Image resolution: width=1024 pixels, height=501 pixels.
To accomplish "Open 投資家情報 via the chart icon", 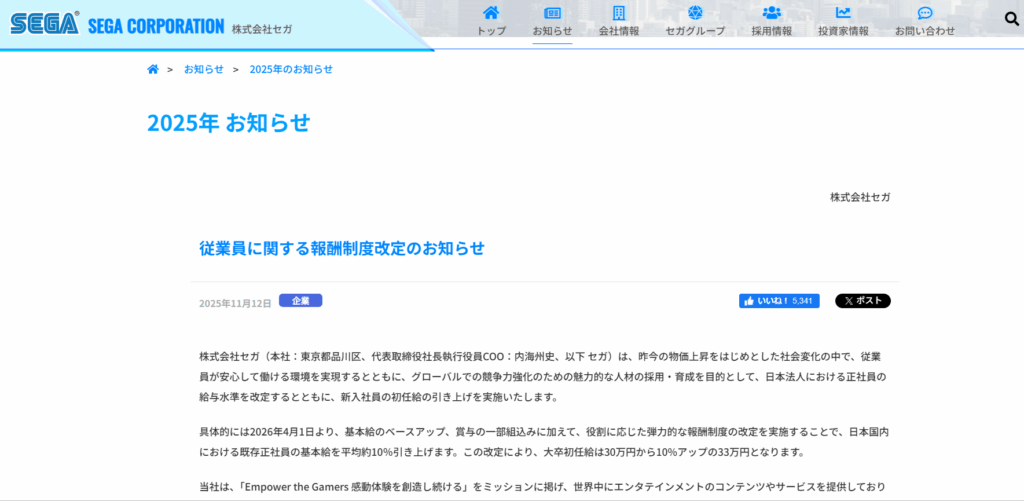I will click(x=843, y=13).
